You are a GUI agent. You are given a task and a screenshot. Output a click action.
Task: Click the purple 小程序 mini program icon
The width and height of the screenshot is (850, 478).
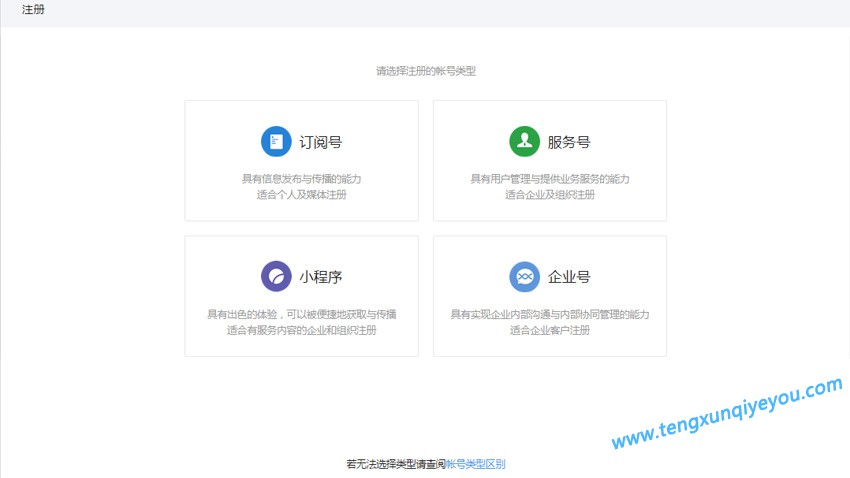click(276, 276)
